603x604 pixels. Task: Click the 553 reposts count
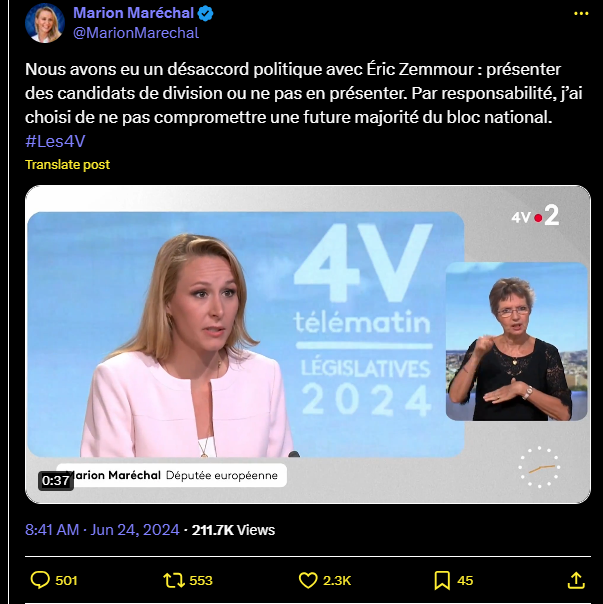201,580
